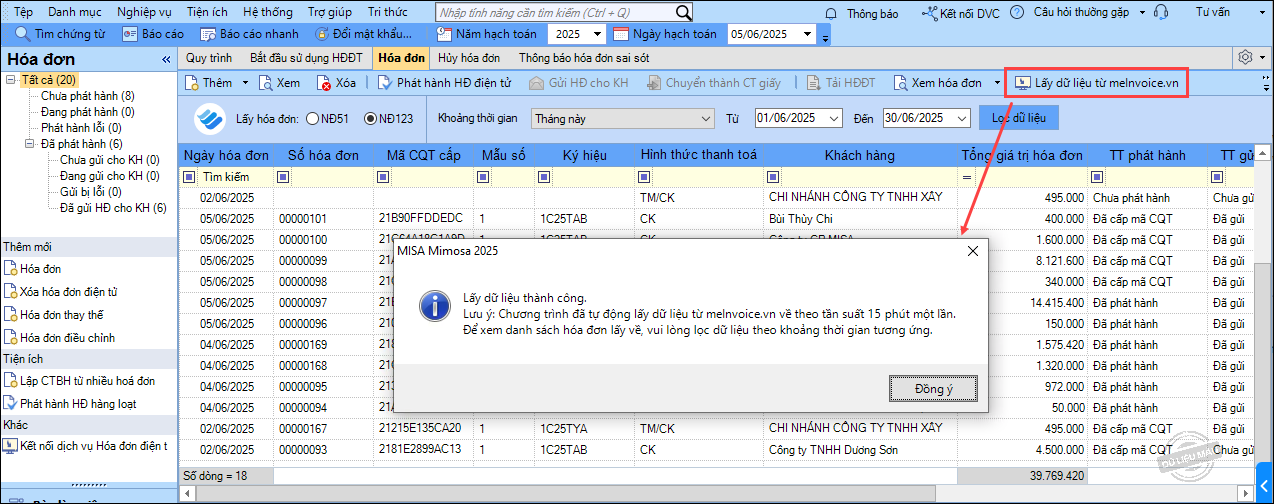
Task: Open the Ngày hạch toán 05/06/2025 dropdown
Action: tap(807, 34)
